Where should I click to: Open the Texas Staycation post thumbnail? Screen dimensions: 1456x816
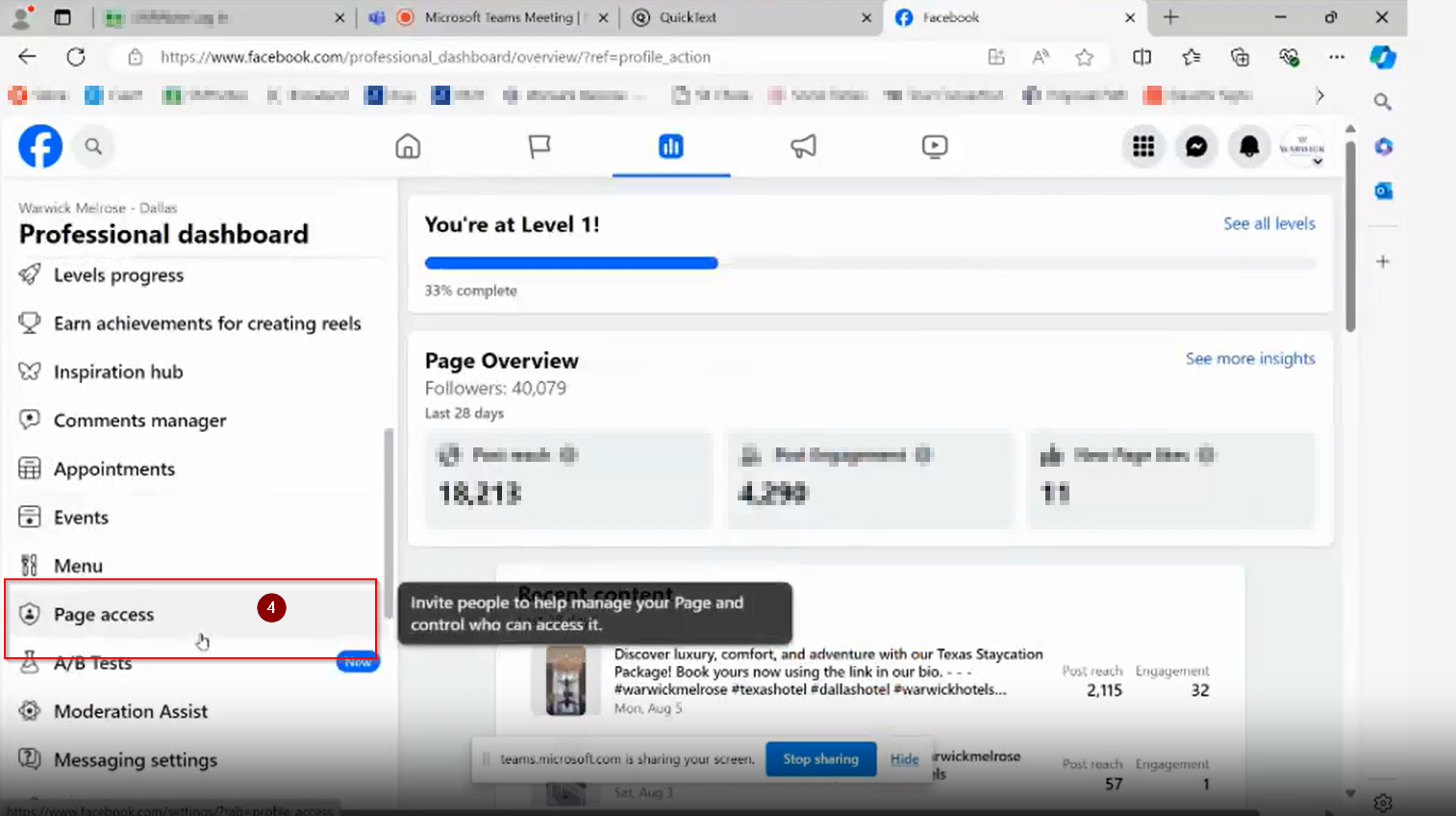coord(565,680)
